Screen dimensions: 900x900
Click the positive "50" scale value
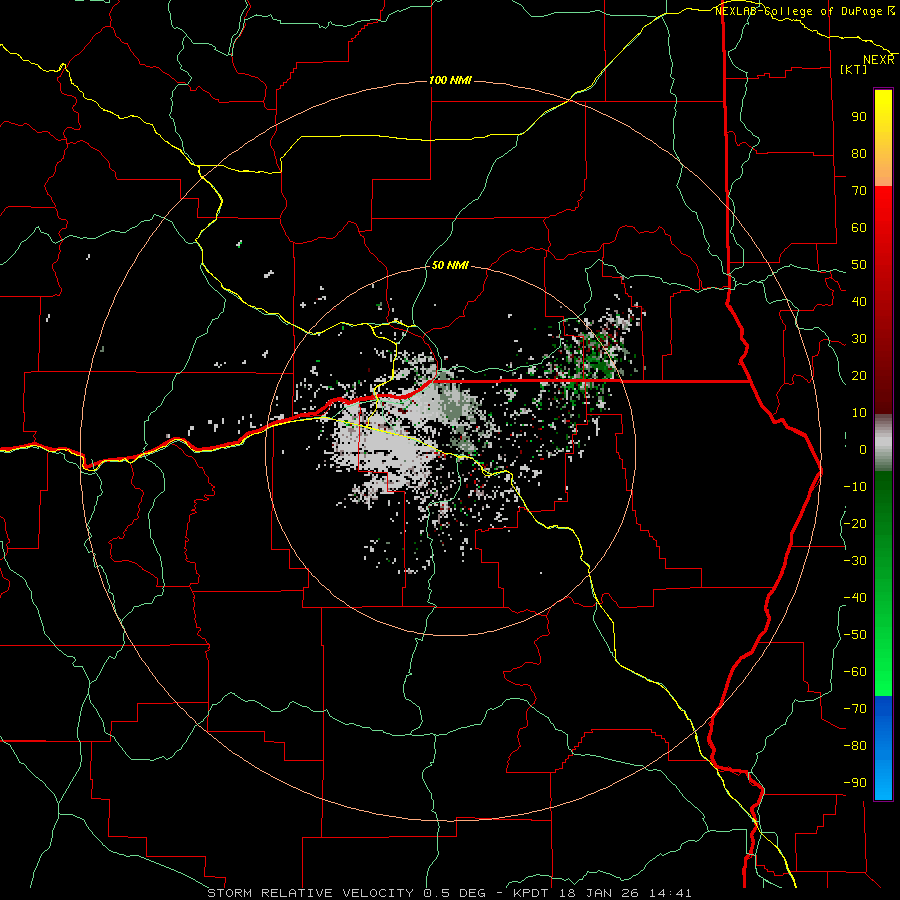coord(859,265)
